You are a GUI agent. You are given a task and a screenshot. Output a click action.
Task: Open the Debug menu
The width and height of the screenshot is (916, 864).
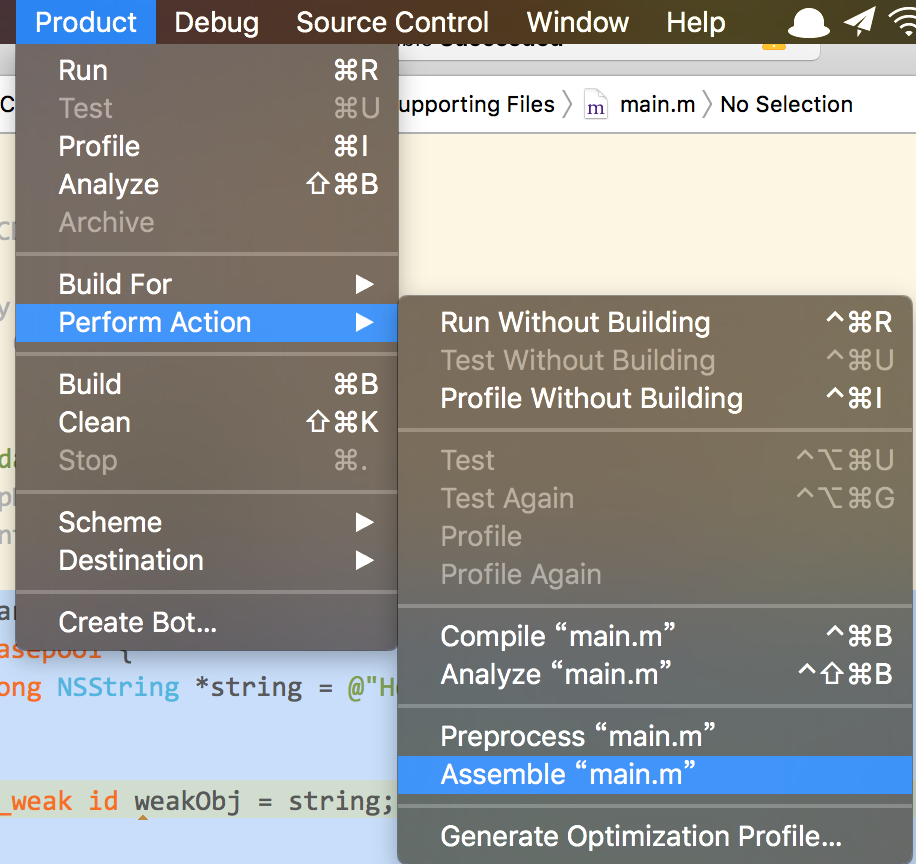[216, 22]
